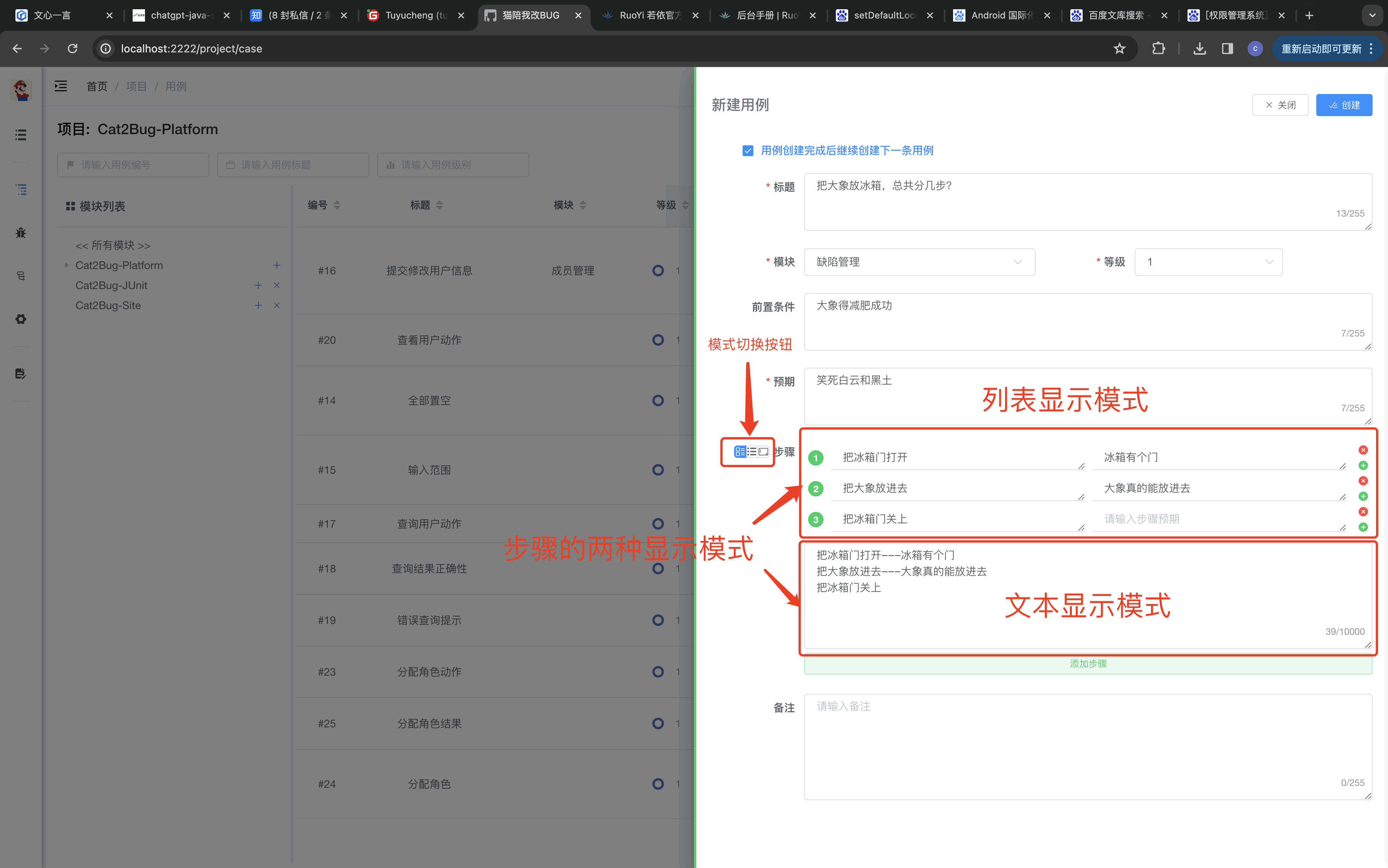Focus the 标题 title text area
1388x868 pixels.
1088,202
